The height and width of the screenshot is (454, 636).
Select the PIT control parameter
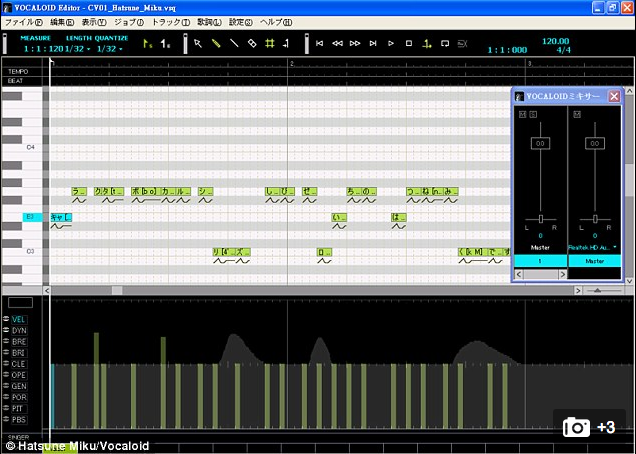(19, 408)
